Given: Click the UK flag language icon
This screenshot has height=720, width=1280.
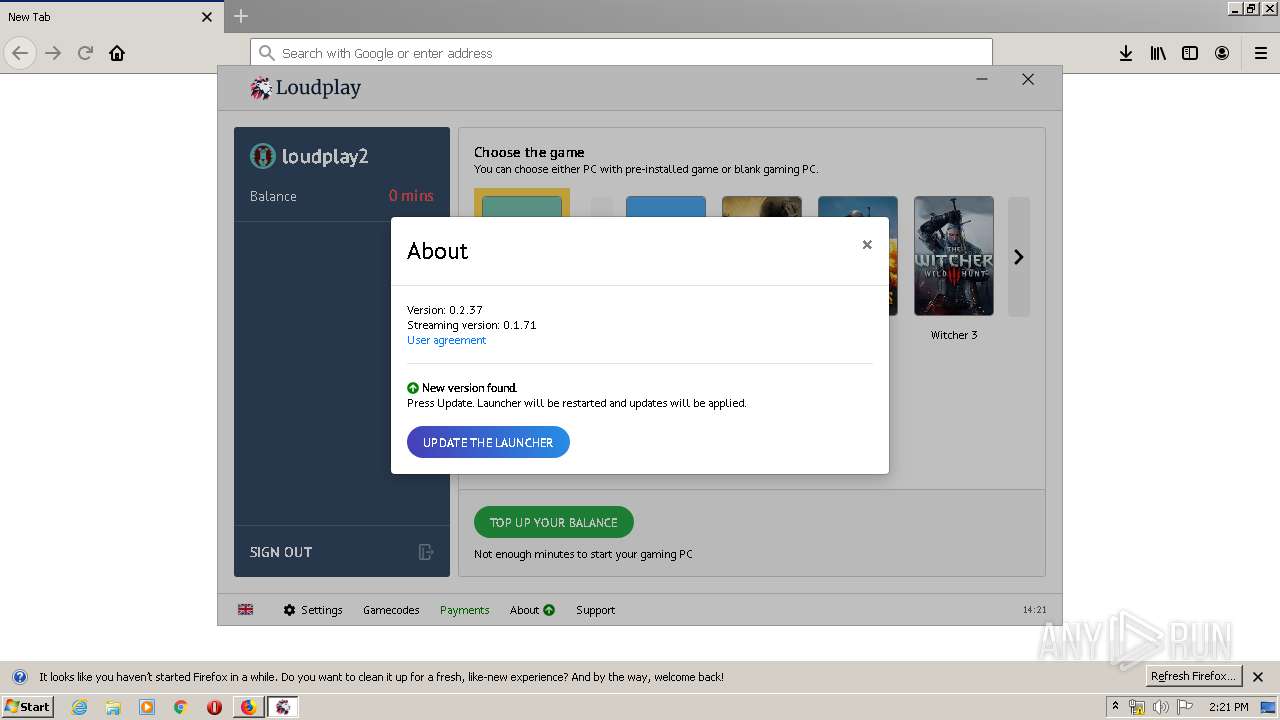Looking at the screenshot, I should click(x=245, y=610).
